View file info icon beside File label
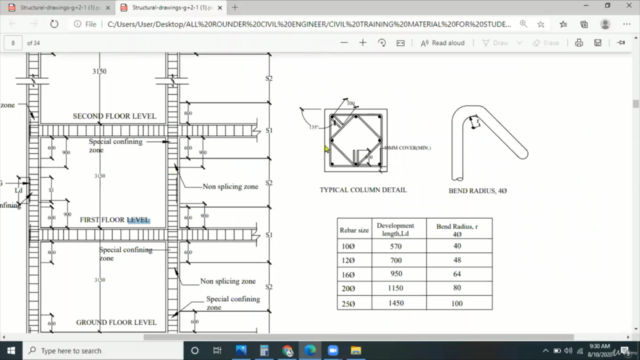The height and width of the screenshot is (360, 640). 77,24
